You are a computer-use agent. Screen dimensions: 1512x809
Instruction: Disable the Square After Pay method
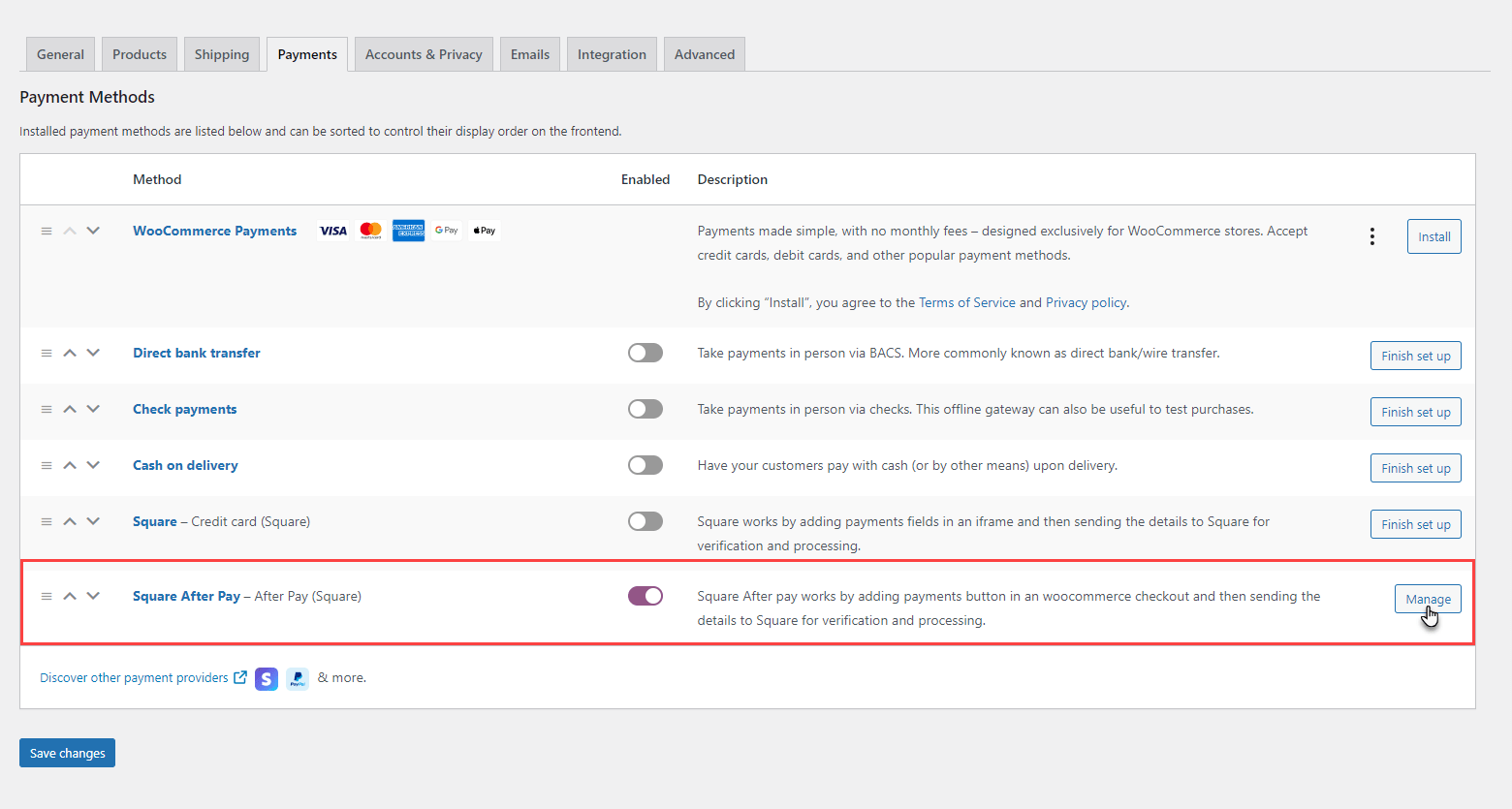(x=645, y=595)
